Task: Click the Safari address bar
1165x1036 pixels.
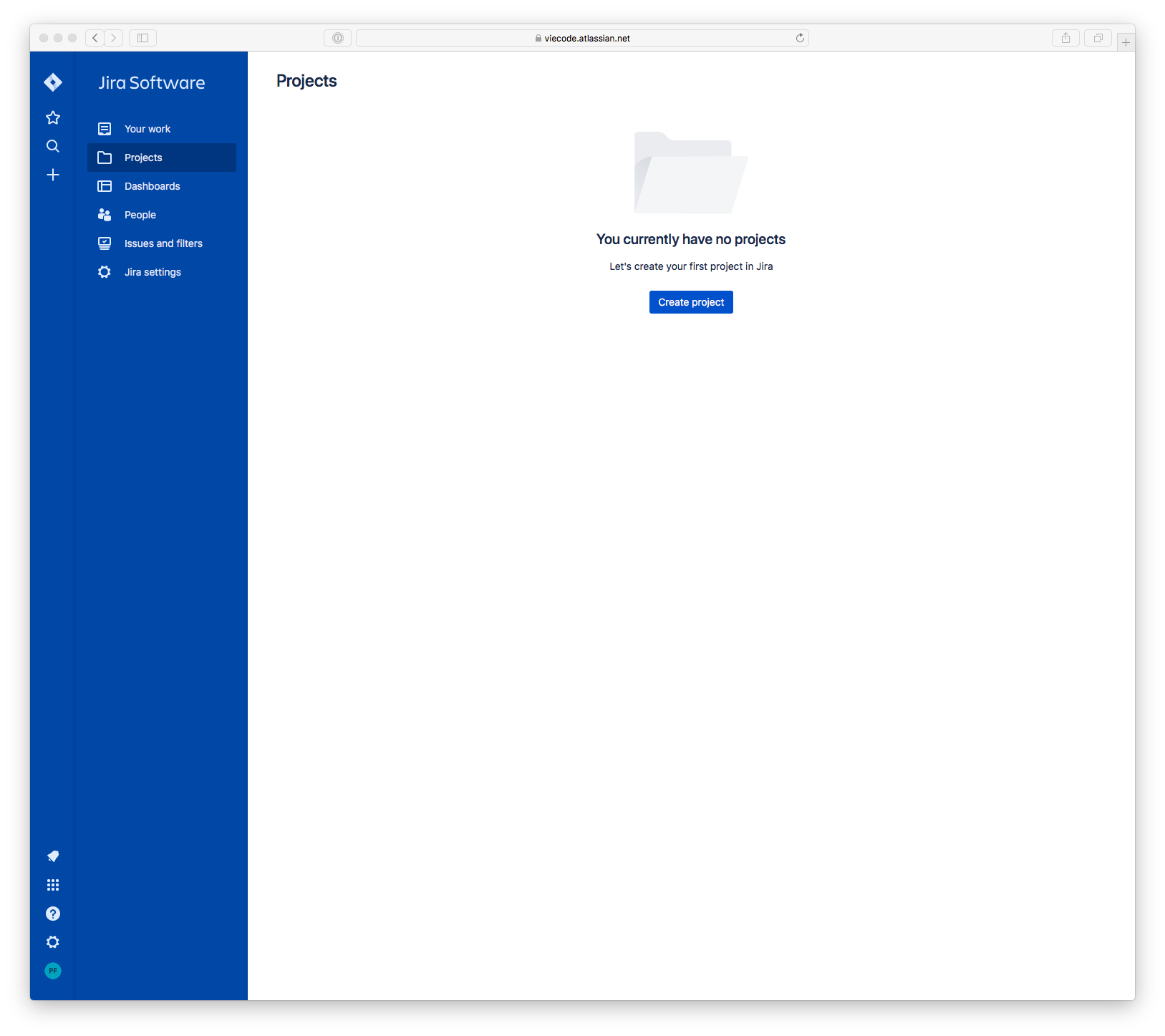Action: [581, 38]
